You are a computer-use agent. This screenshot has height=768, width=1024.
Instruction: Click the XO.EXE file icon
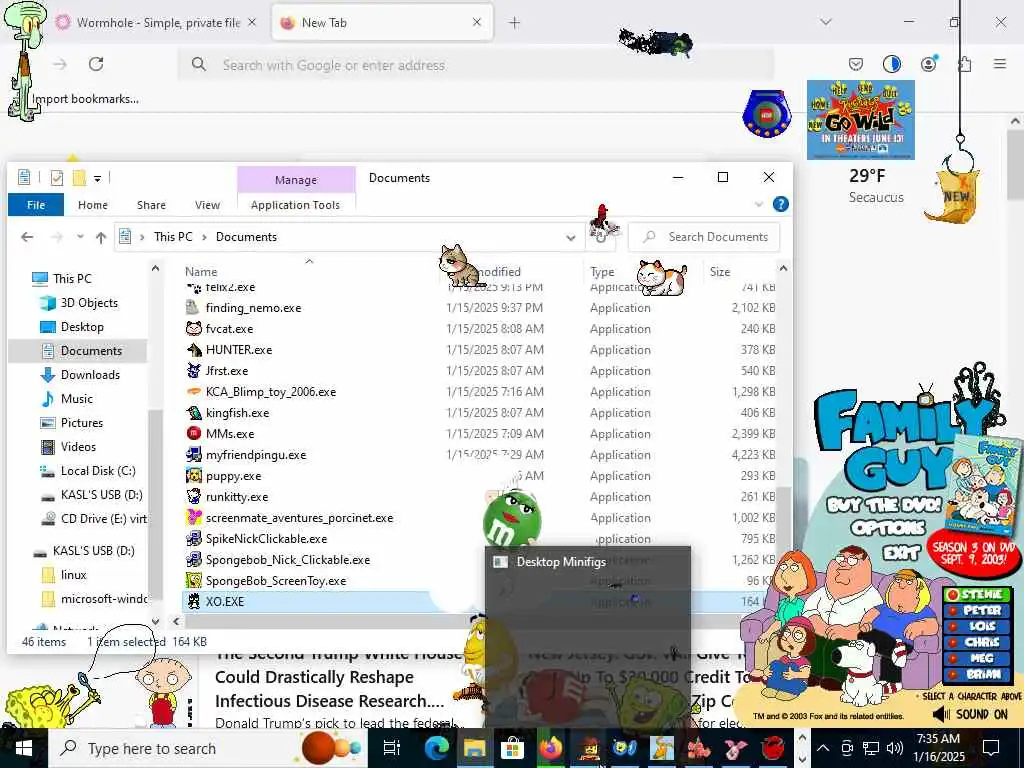click(193, 601)
